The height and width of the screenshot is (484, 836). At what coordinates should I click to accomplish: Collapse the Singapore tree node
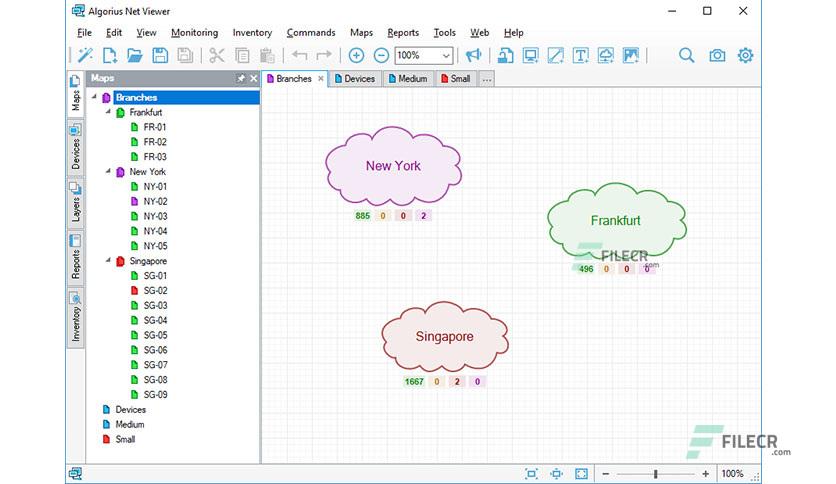click(108, 261)
